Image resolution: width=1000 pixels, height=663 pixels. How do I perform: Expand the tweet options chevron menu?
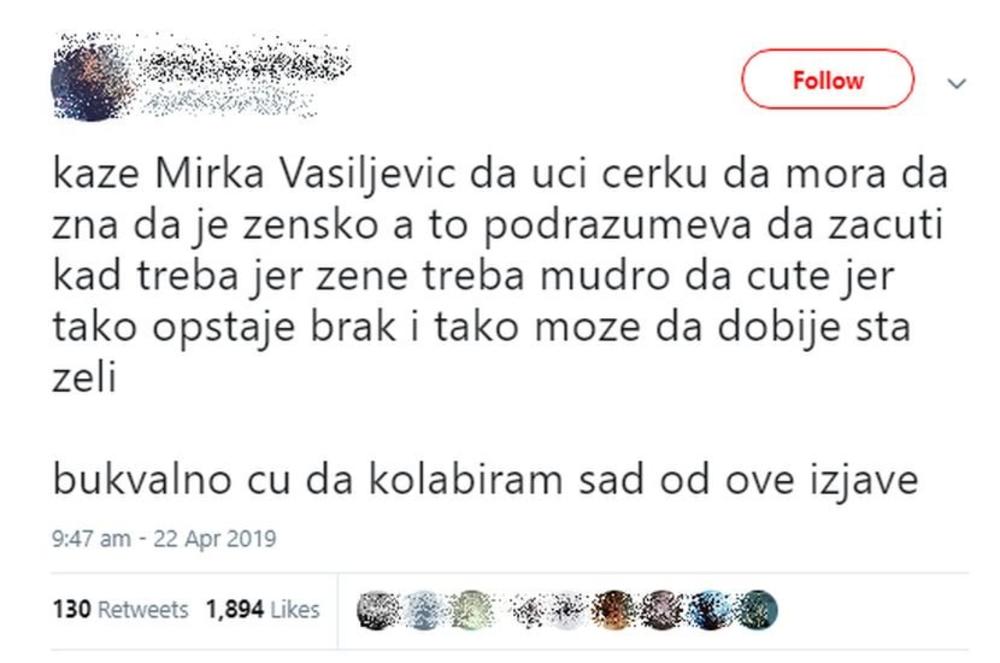coord(956,83)
